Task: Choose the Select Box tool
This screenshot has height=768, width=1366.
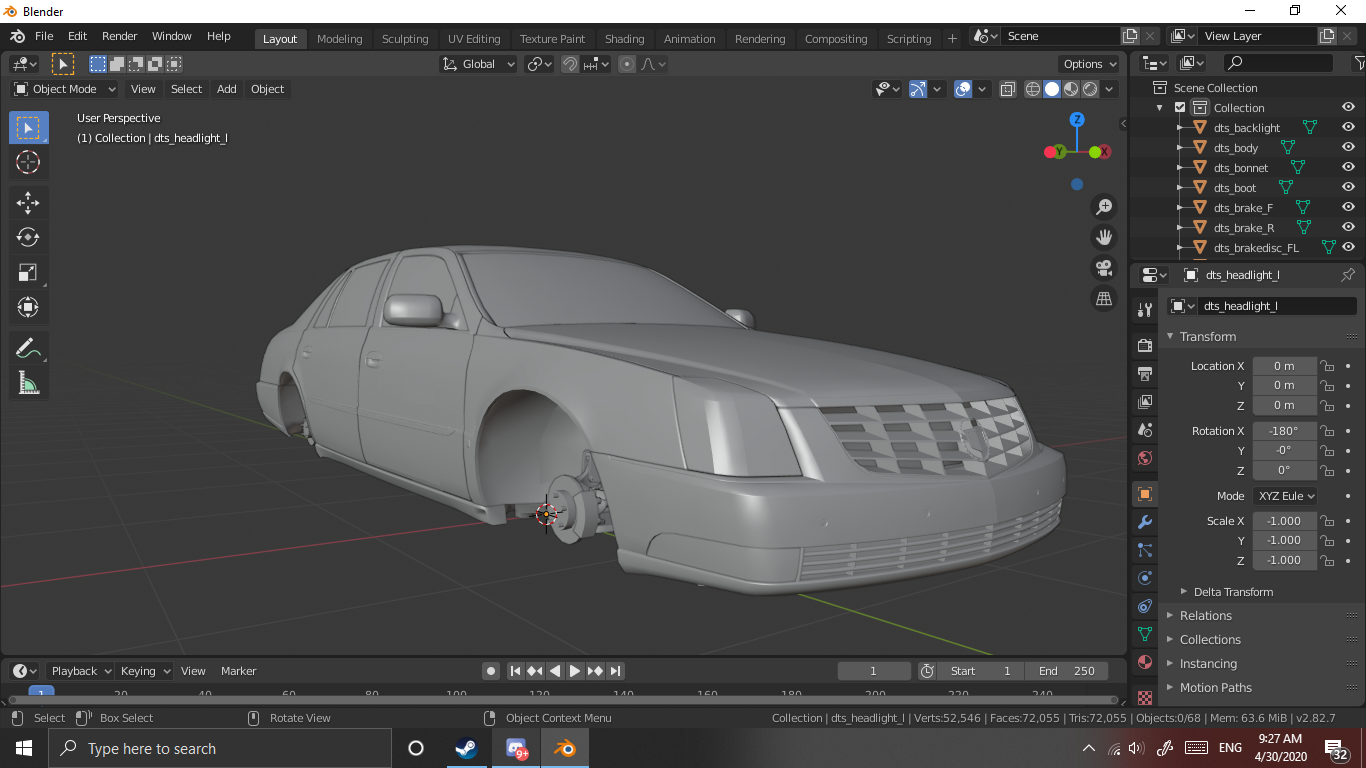Action: pos(28,128)
